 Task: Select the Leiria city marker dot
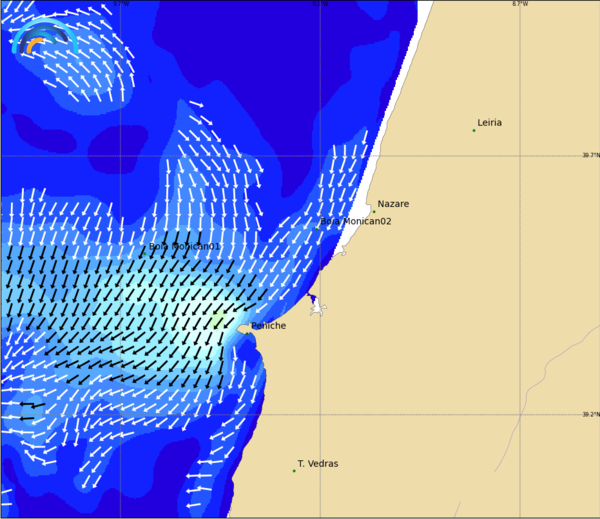[474, 130]
